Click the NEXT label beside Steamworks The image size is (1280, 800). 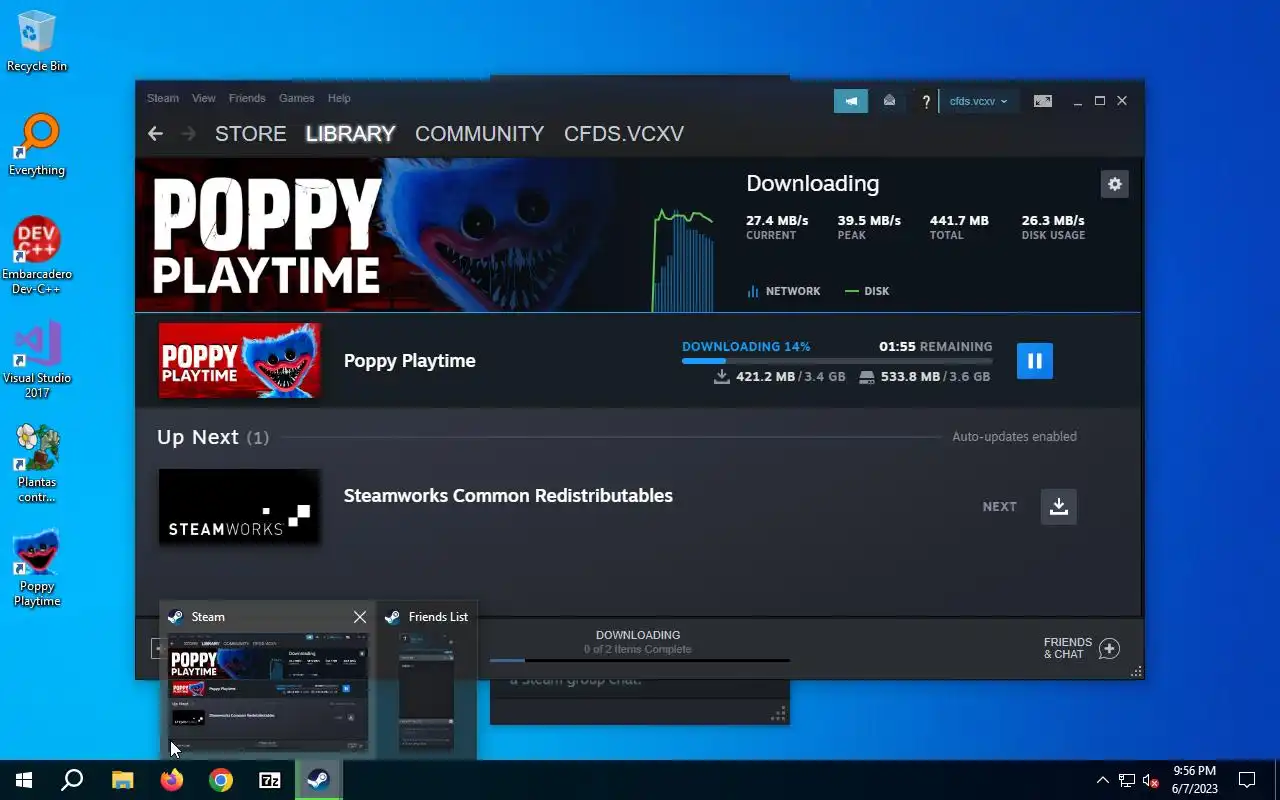[x=1000, y=507]
